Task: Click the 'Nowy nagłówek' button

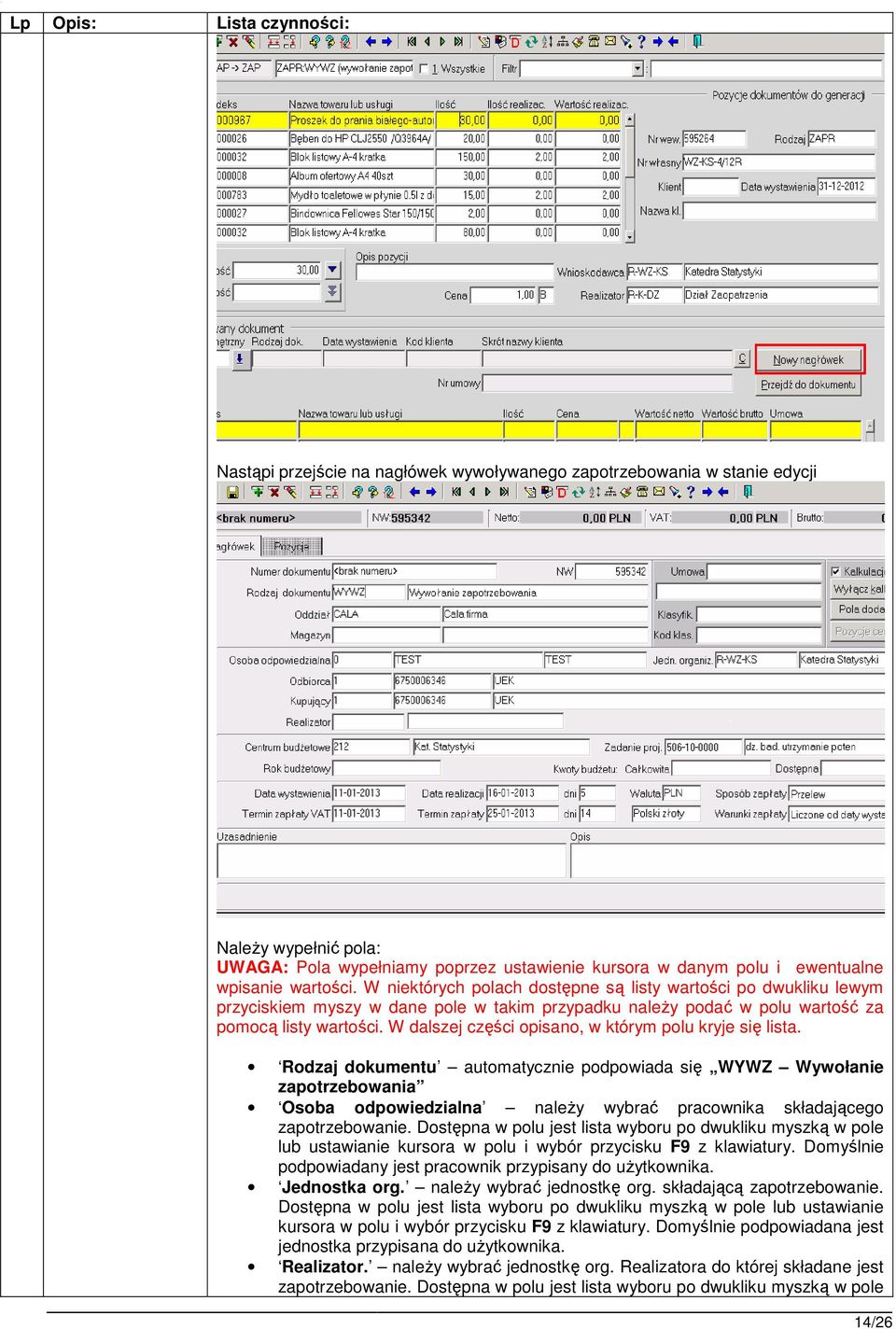Action: tap(808, 359)
